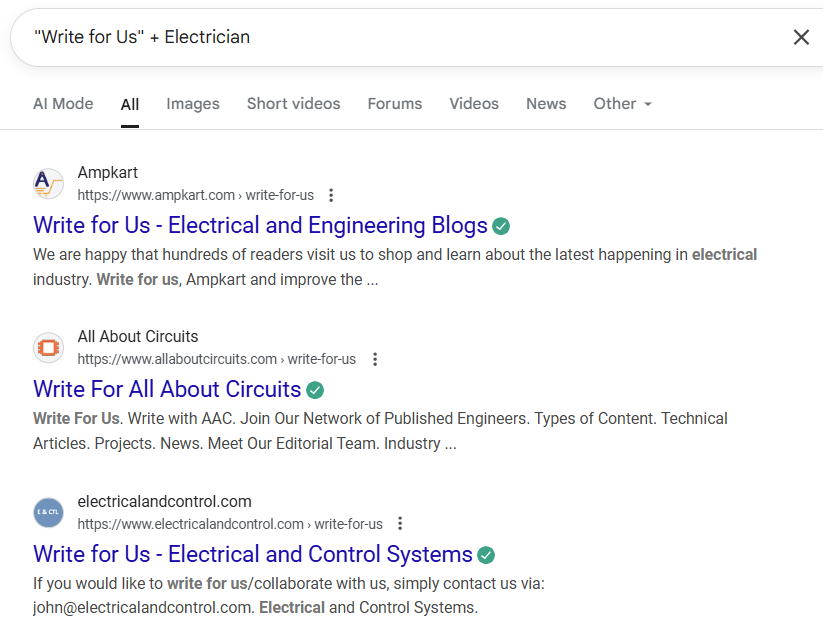The width and height of the screenshot is (823, 622).
Task: Expand the Other search filters dropdown
Action: (622, 104)
